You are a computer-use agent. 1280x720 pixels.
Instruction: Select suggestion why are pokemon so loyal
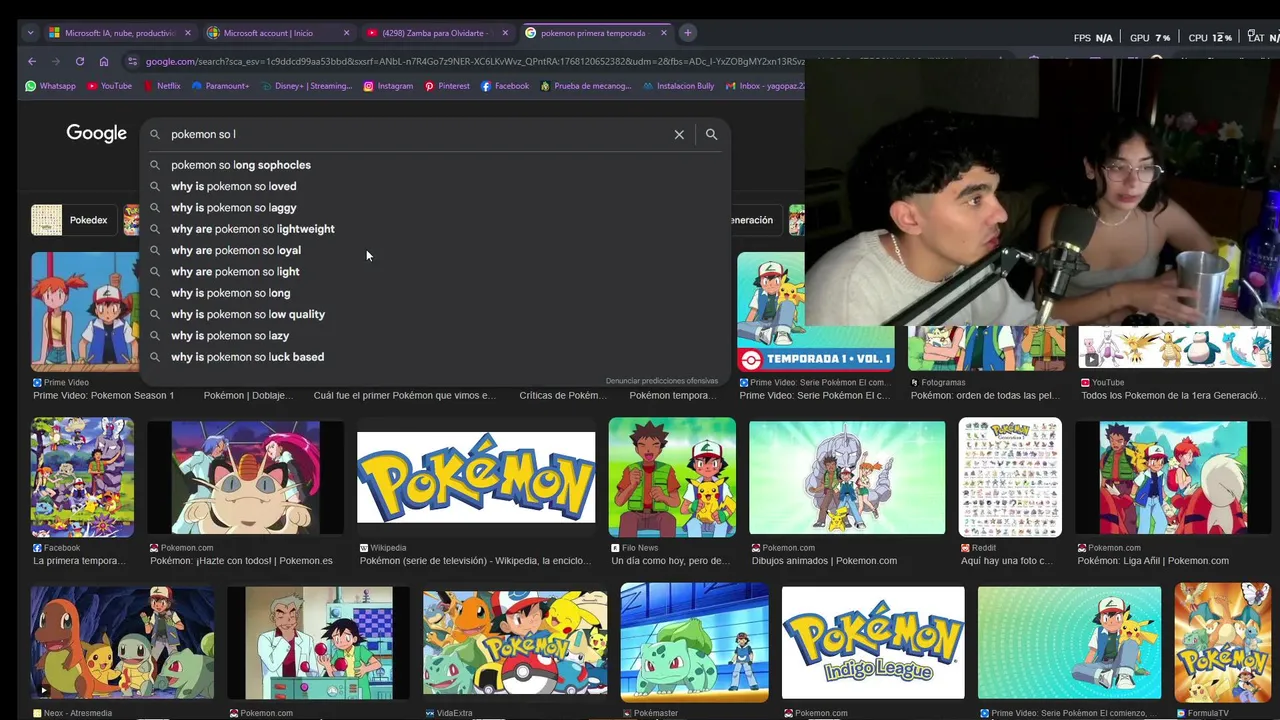[x=435, y=250]
